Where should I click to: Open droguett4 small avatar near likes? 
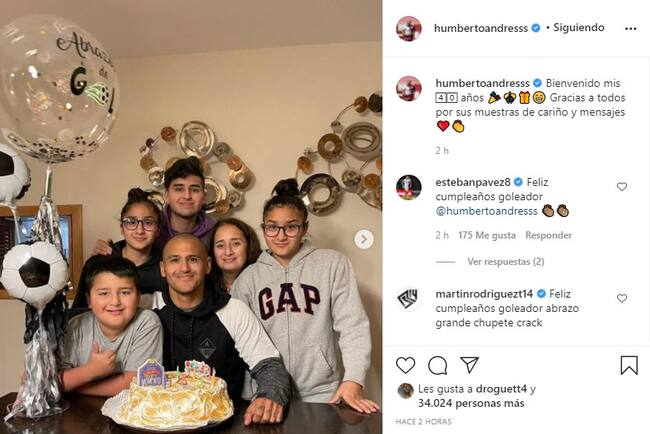405,391
